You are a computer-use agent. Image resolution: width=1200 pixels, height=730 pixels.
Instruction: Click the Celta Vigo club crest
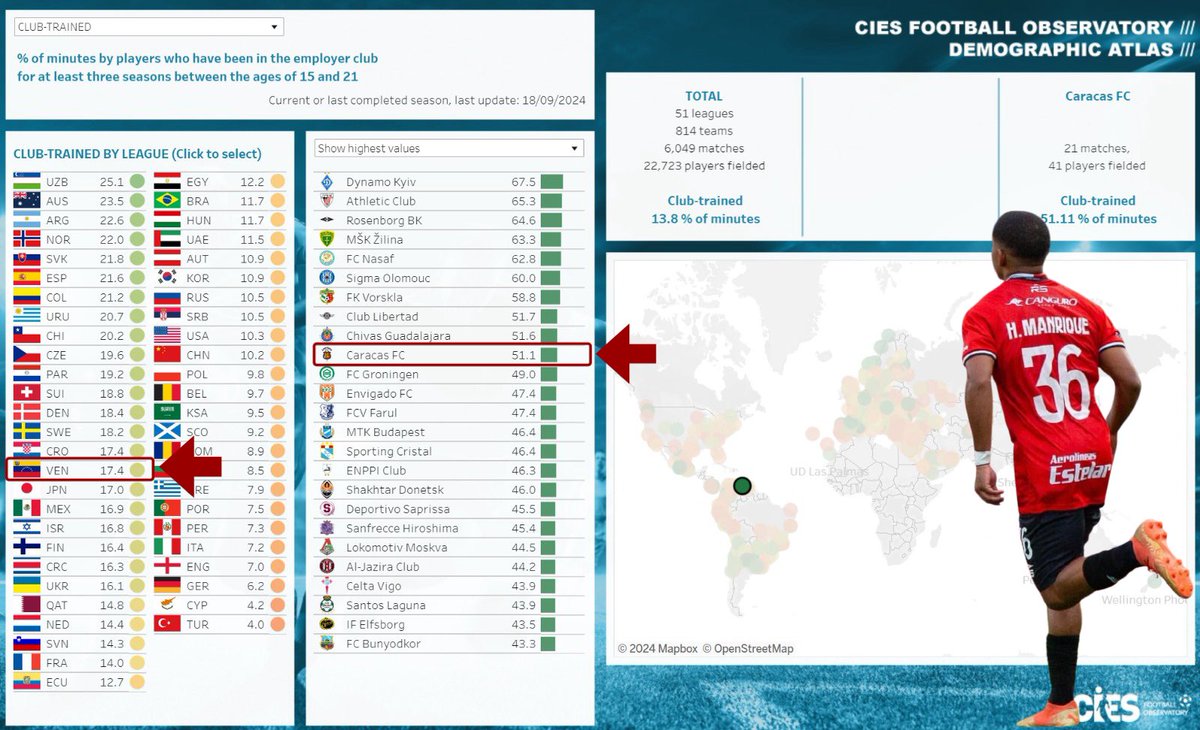[326, 586]
